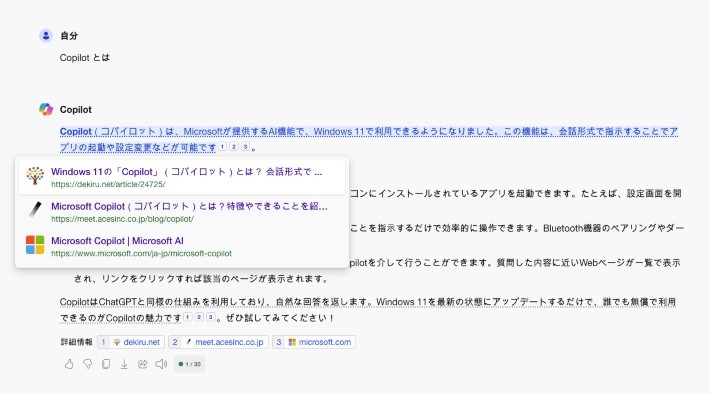Click citation 3 after 可能です in first paragraph
The height and width of the screenshot is (394, 710).
pyautogui.click(x=245, y=146)
